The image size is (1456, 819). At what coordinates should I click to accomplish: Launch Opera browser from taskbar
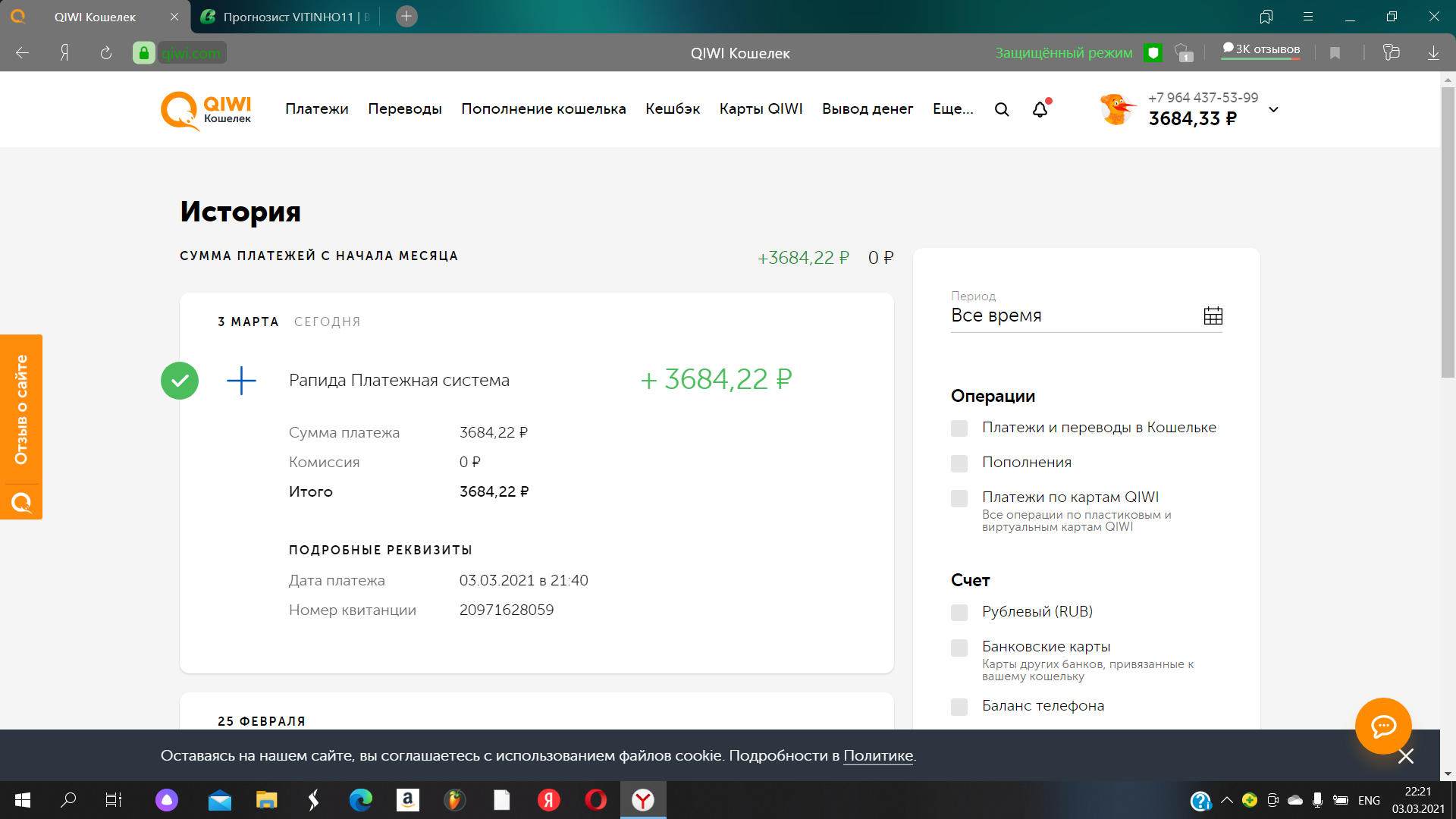point(596,800)
